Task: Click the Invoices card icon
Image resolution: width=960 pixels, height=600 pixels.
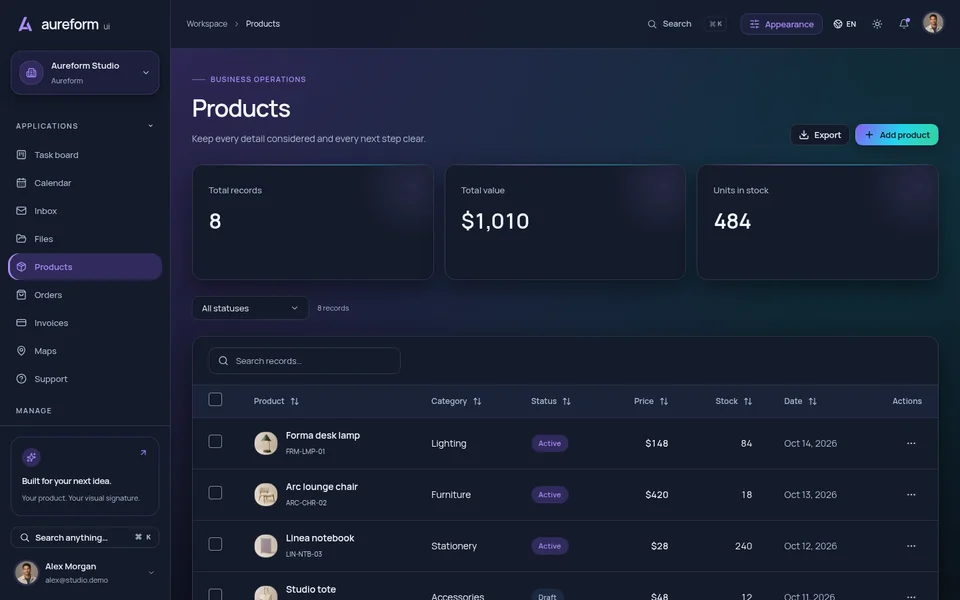Action: (21, 323)
